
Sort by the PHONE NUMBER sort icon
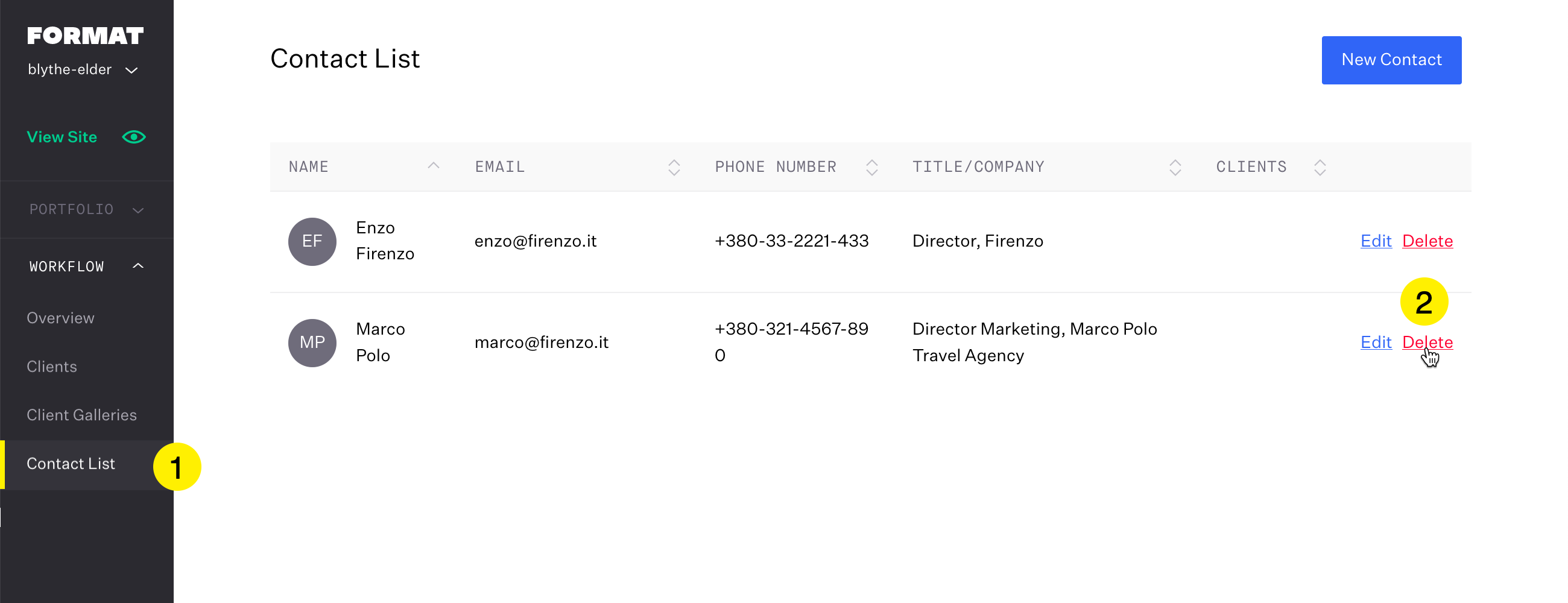pyautogui.click(x=871, y=166)
